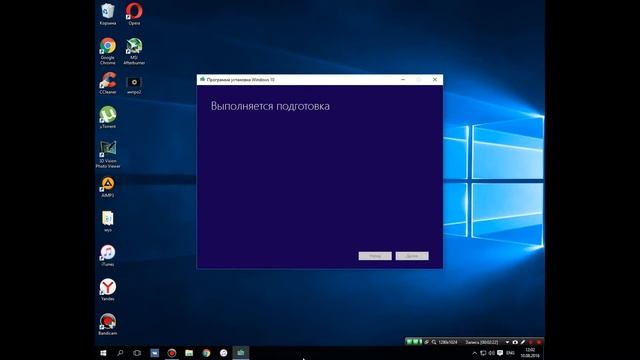Launch the iTunes desktop shortcut

108,256
